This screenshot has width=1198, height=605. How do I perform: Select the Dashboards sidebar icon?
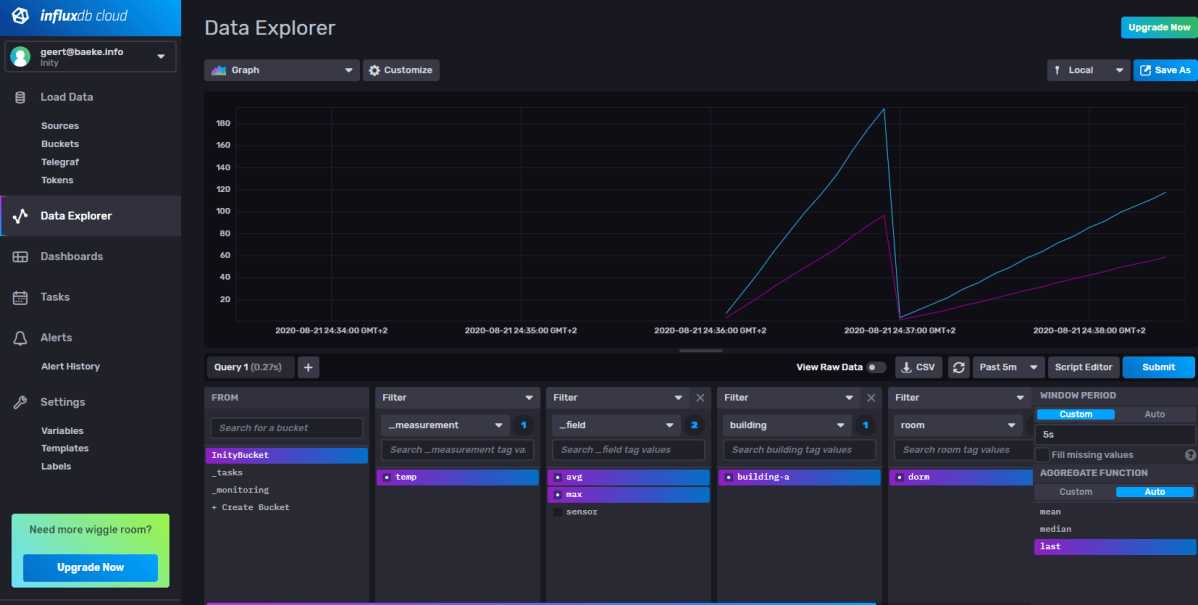(18, 256)
